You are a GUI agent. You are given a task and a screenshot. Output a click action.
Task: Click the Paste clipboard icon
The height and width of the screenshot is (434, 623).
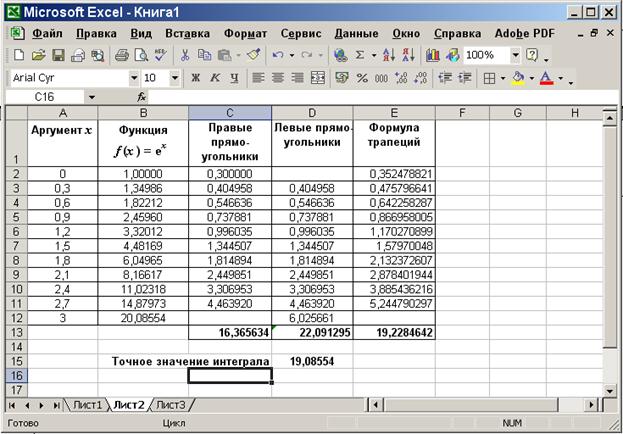(x=225, y=55)
